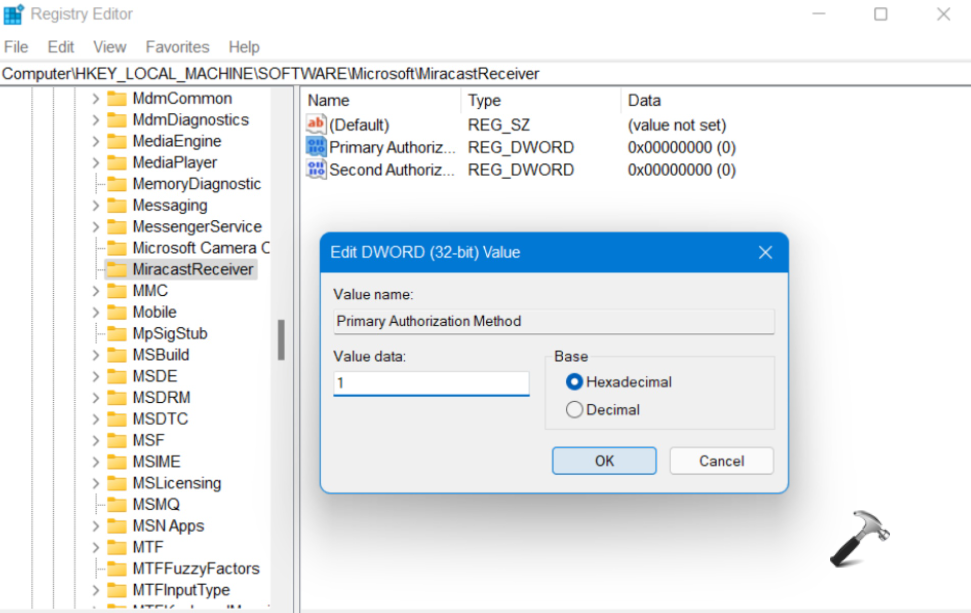Expand the Messaging key
The width and height of the screenshot is (971, 613).
coord(95,206)
